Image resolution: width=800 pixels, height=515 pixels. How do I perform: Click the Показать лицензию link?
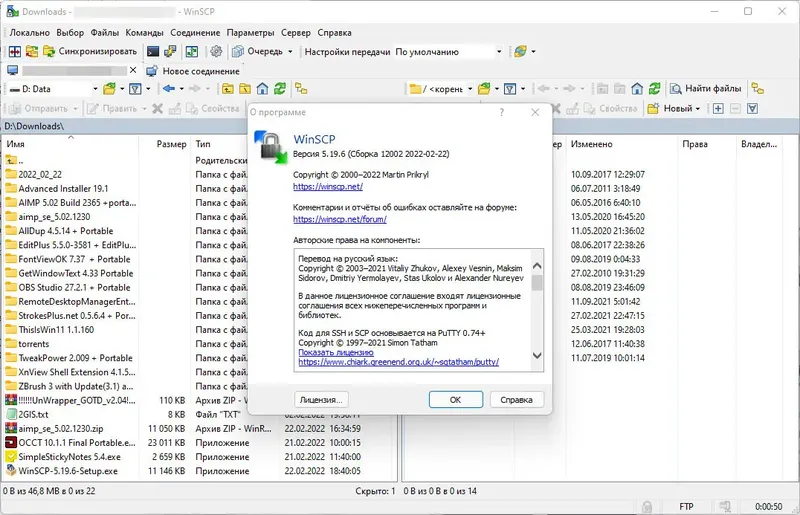click(336, 352)
